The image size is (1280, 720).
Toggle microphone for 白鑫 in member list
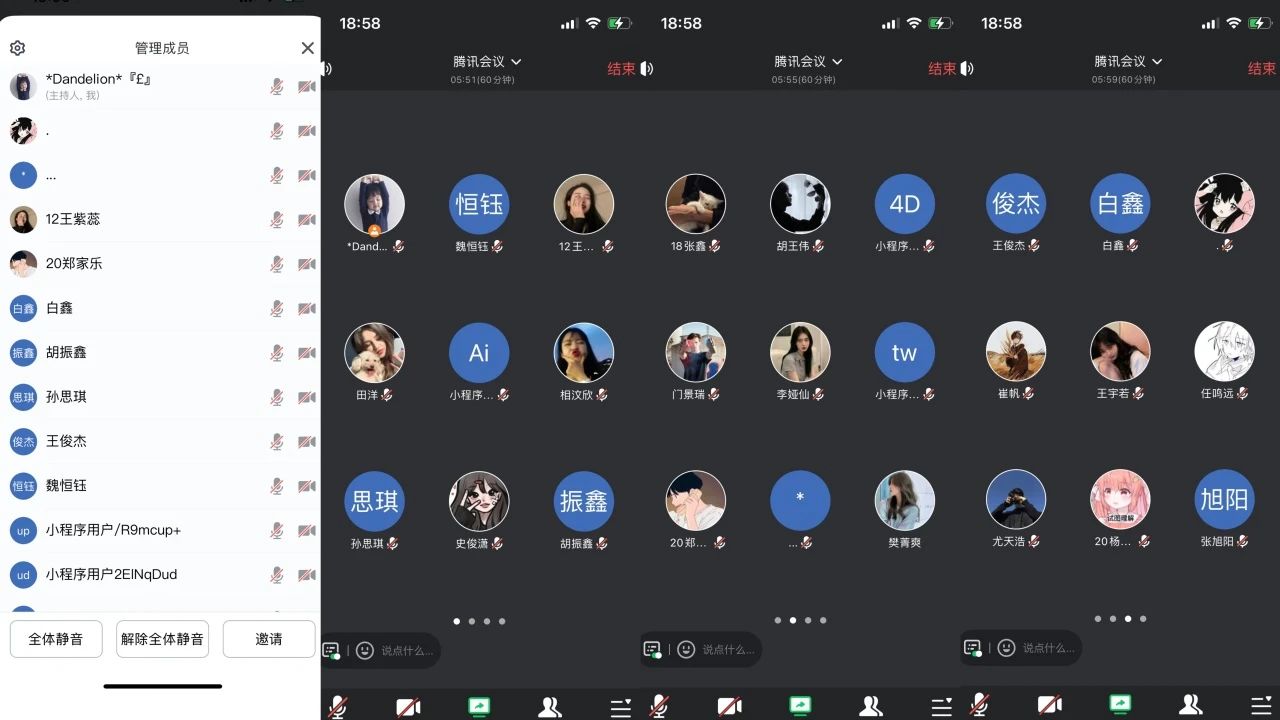tap(277, 308)
